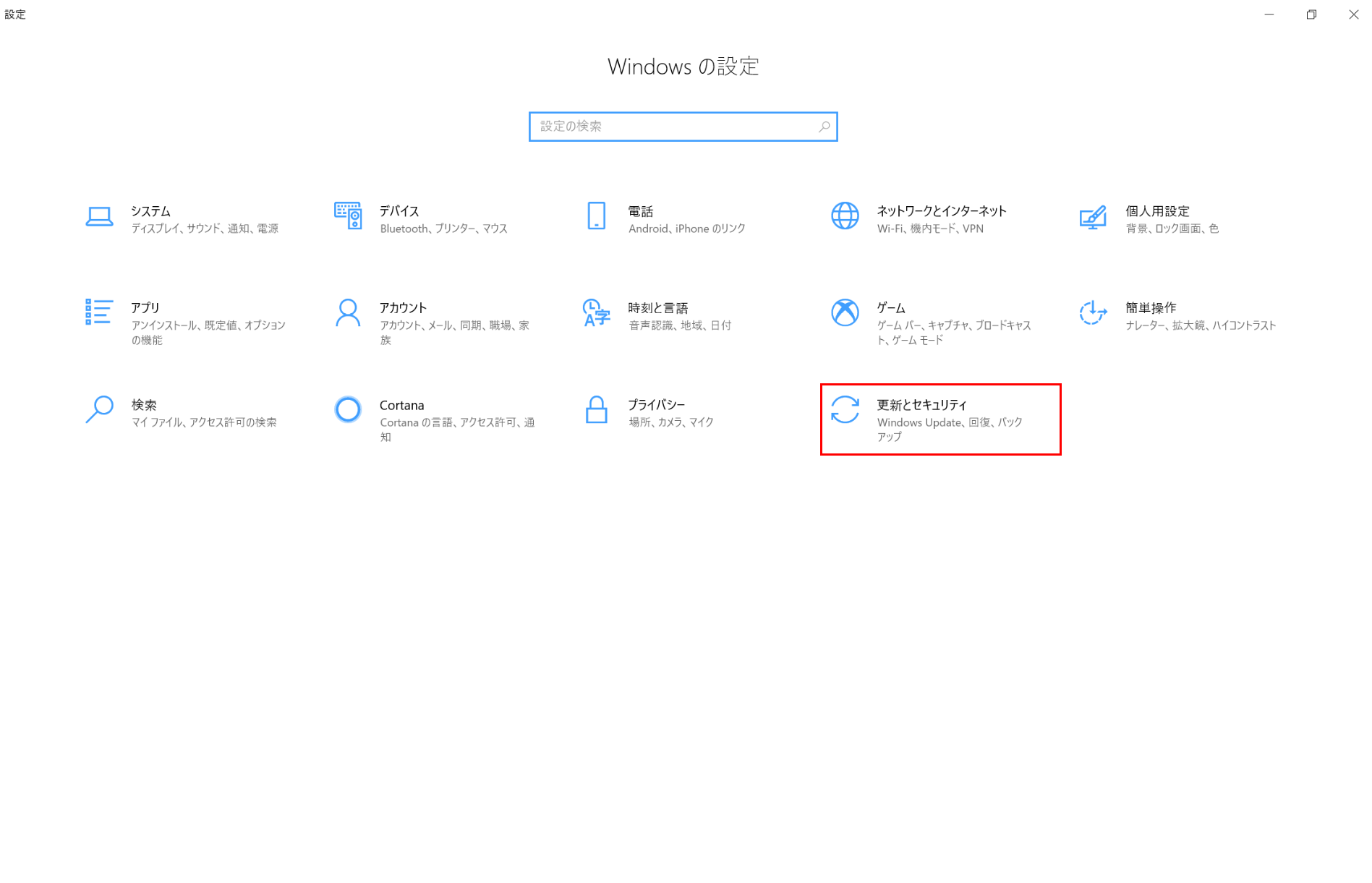
Task: Click the 電話 phone icon
Action: click(x=596, y=216)
